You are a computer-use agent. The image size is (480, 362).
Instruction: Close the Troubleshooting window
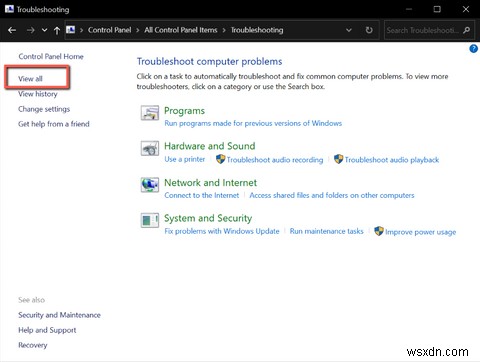coord(466,9)
